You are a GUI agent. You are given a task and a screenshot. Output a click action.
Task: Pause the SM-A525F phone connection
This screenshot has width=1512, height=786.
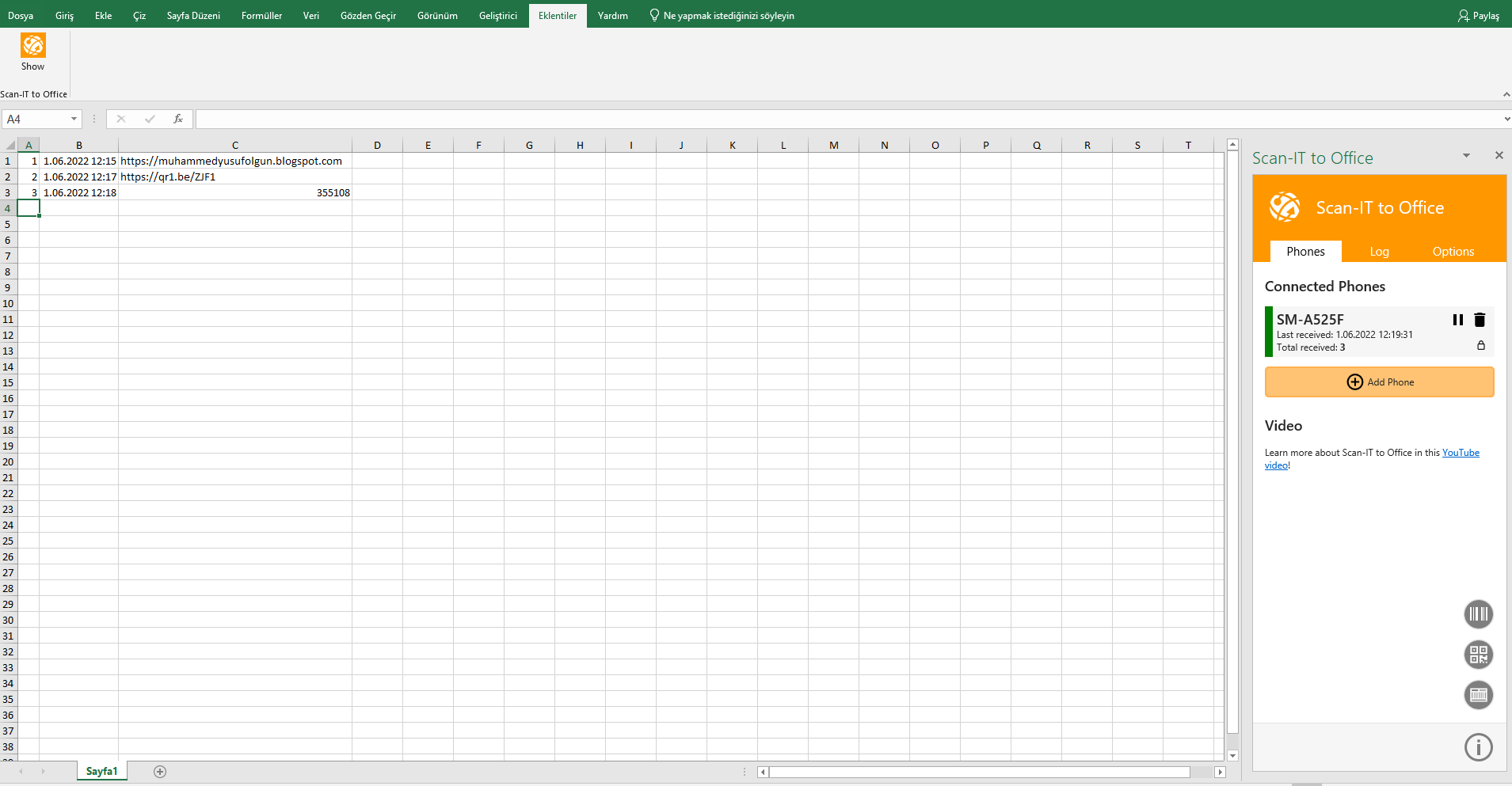tap(1457, 320)
